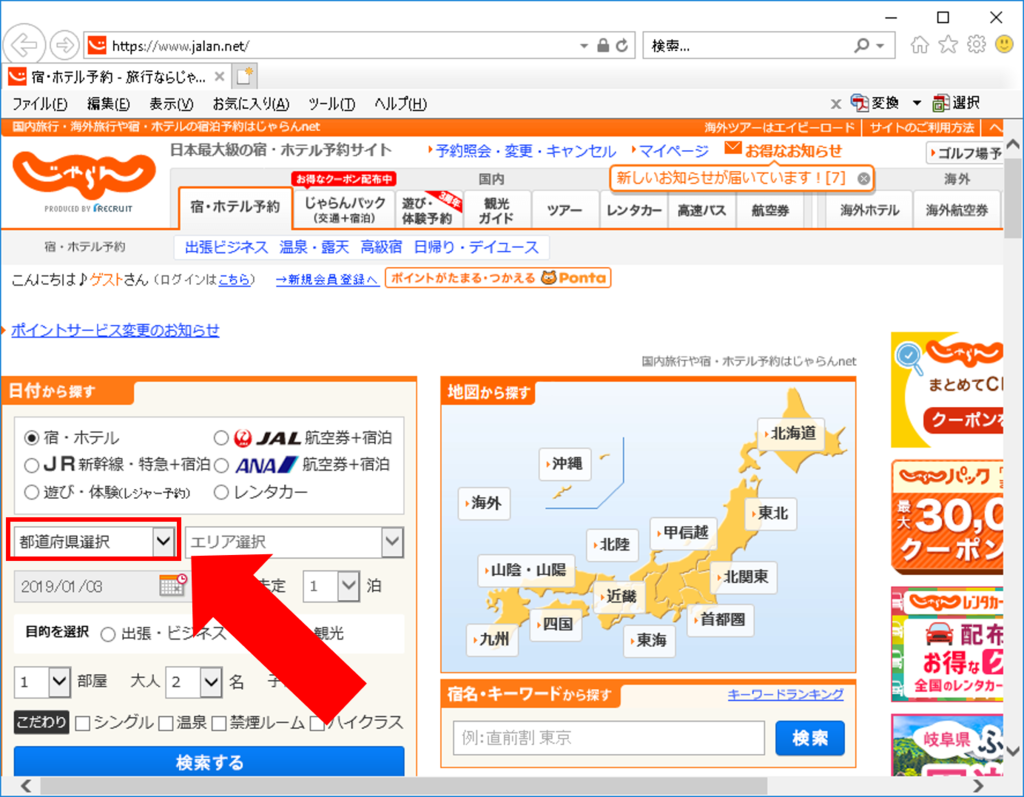Screen dimensions: 1024x797
Task: Click the Ponta points banner
Action: [x=498, y=278]
